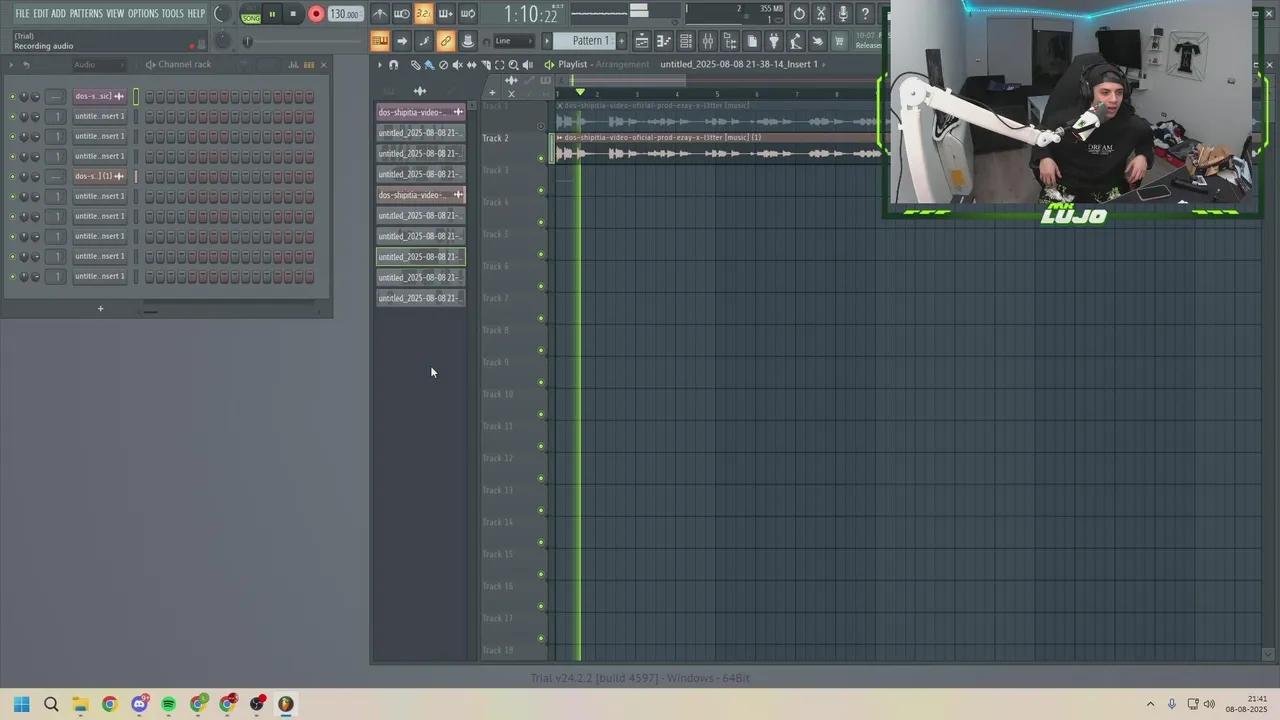Mute the dos-s..sic] channel green light

[x=13, y=97]
